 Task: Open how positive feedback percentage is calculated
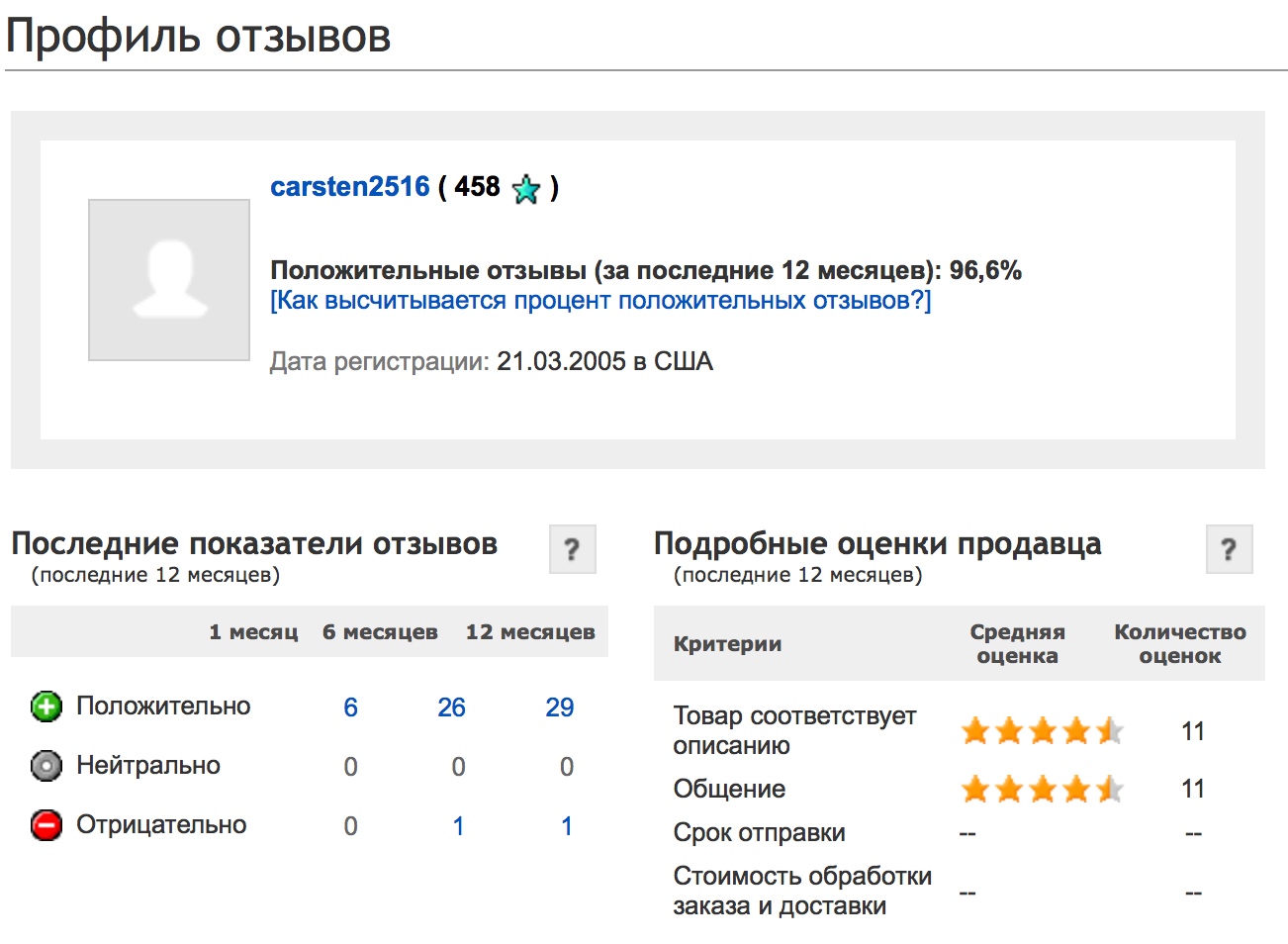[x=600, y=301]
